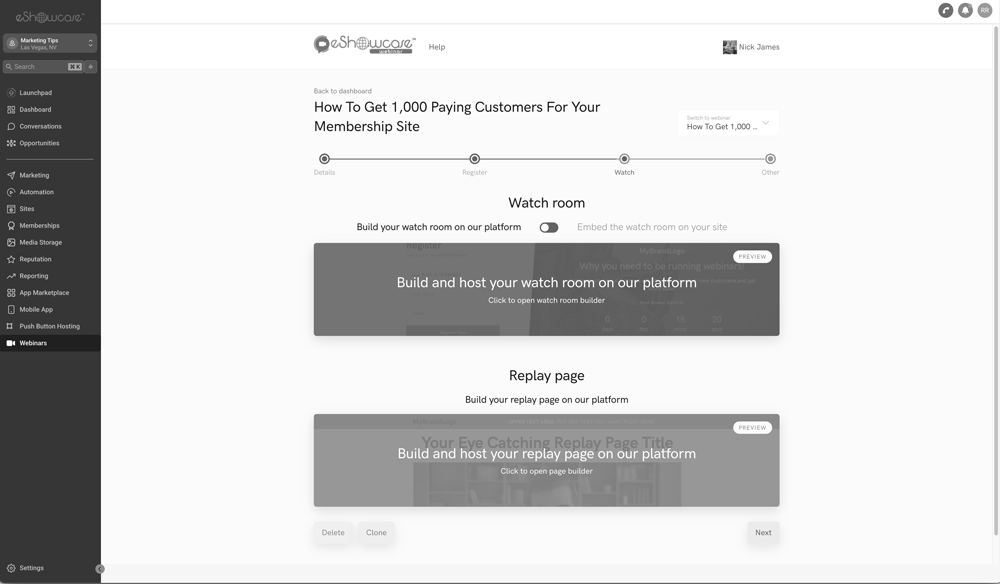Click Nick James user name
Image resolution: width=1000 pixels, height=584 pixels.
(x=759, y=47)
